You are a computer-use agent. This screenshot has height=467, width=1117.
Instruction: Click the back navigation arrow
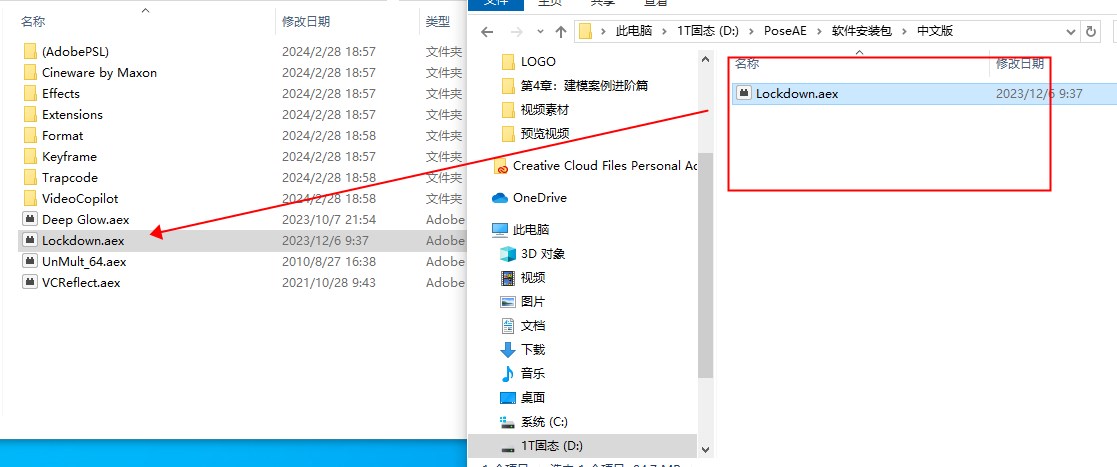point(487,31)
